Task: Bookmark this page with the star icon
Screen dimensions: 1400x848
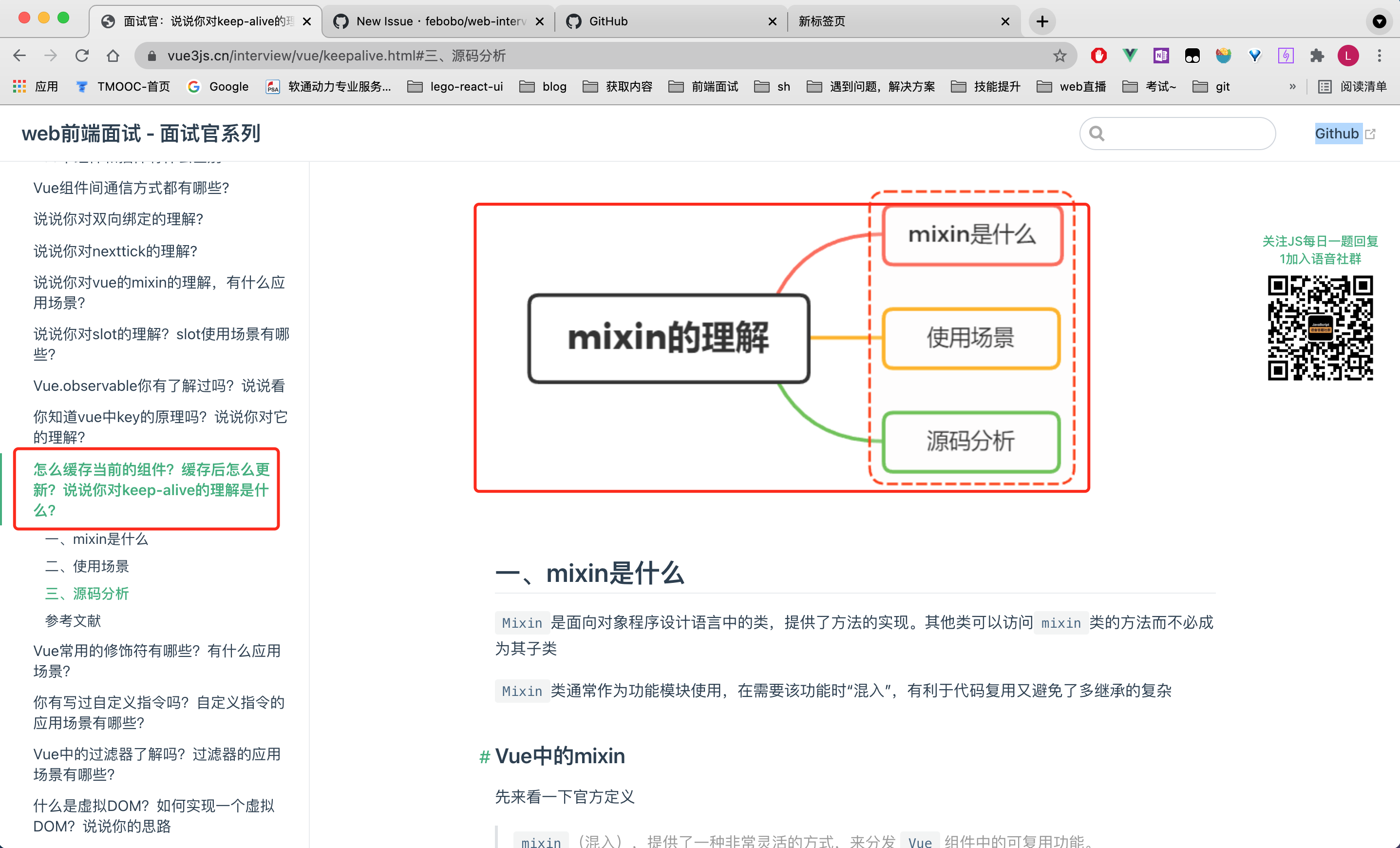Action: pos(1059,55)
